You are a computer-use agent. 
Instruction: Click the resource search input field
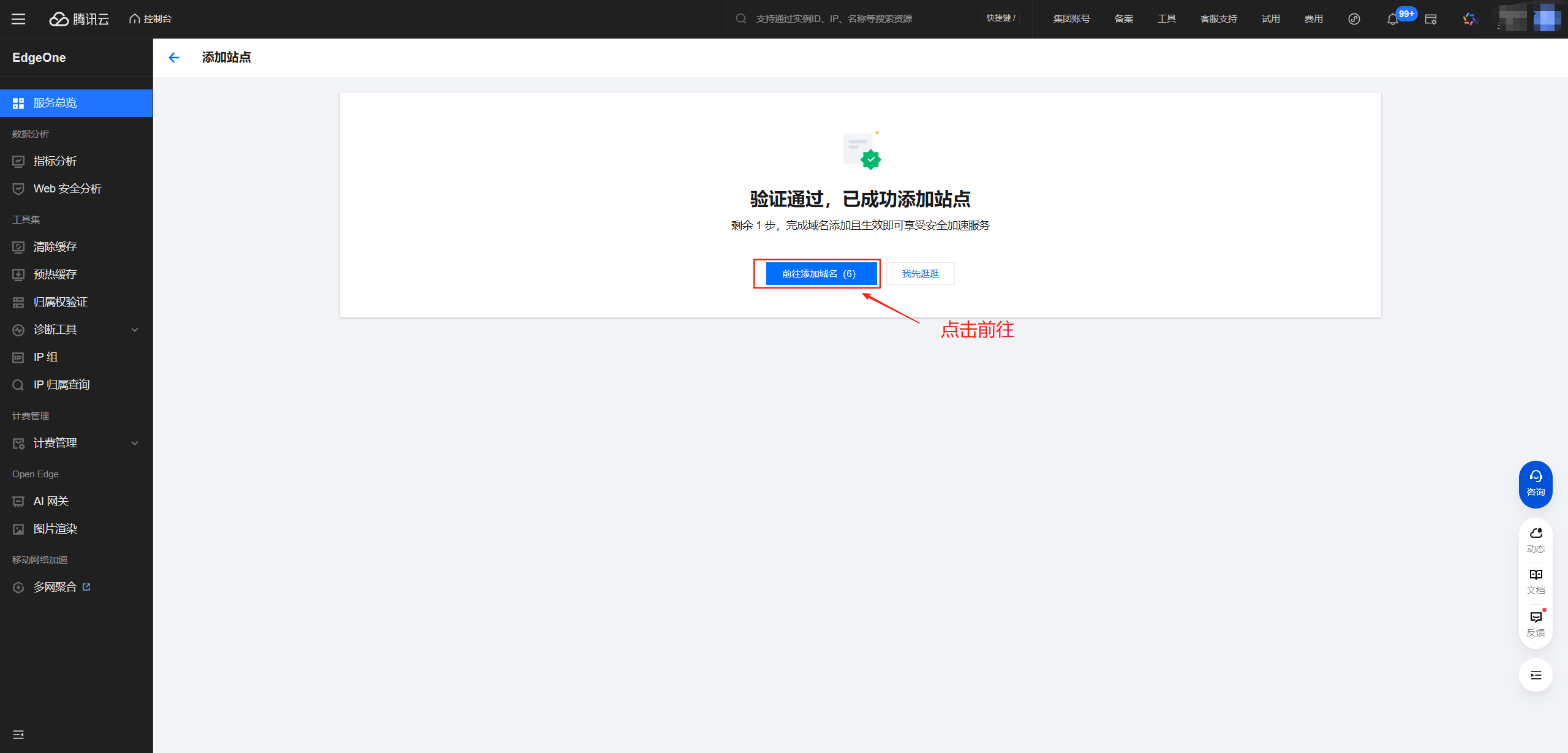[x=858, y=19]
